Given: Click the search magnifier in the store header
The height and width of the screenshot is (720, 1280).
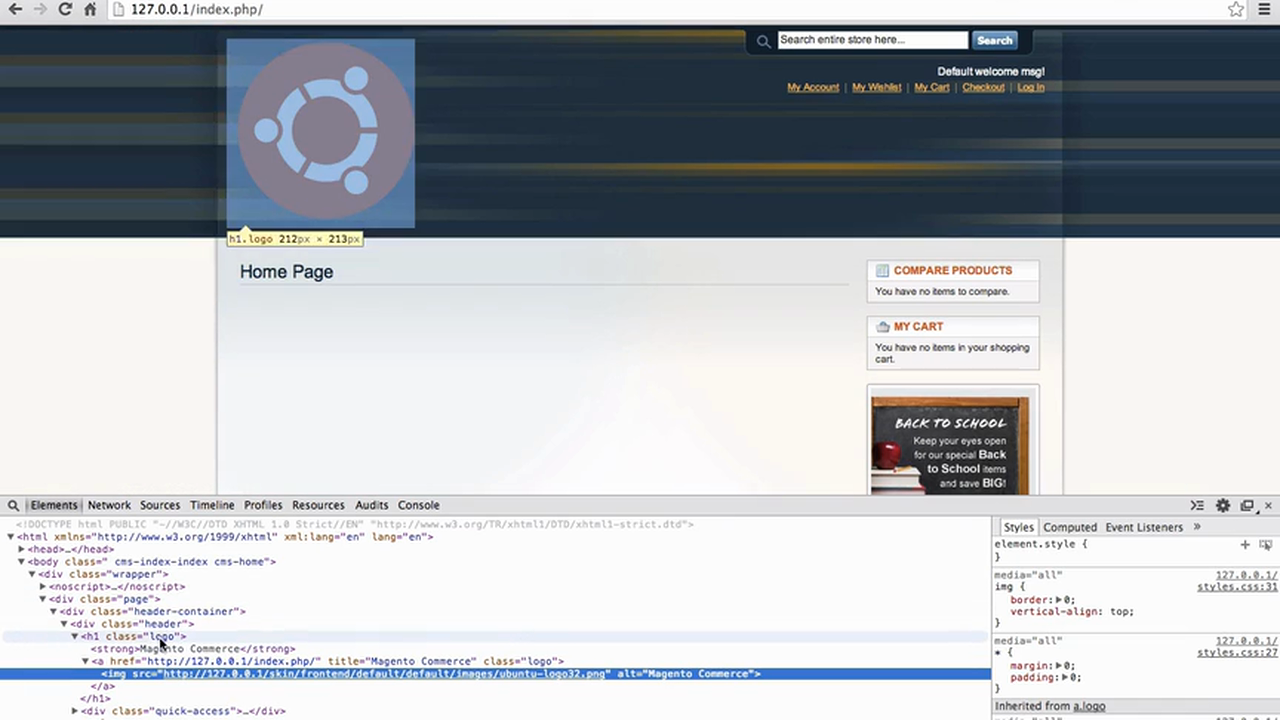Looking at the screenshot, I should tap(763, 40).
